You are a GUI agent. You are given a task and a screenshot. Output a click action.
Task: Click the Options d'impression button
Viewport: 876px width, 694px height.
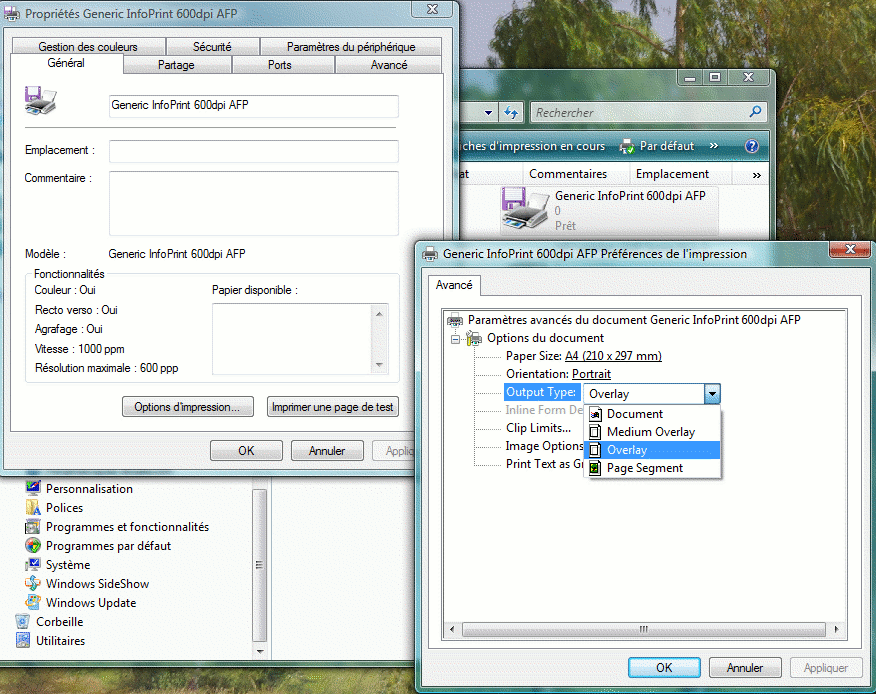point(187,407)
